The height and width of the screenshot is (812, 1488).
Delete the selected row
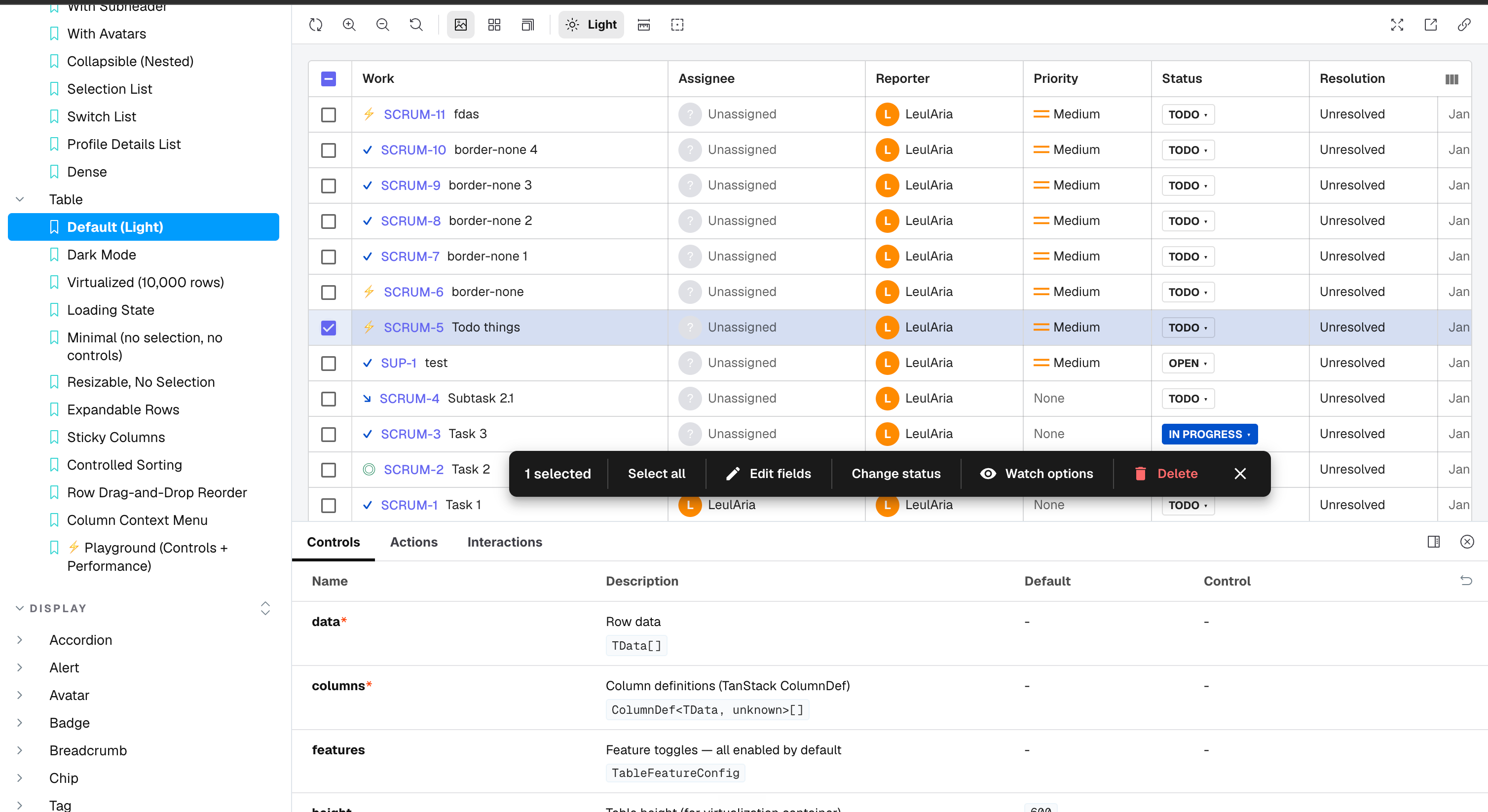tap(1166, 474)
